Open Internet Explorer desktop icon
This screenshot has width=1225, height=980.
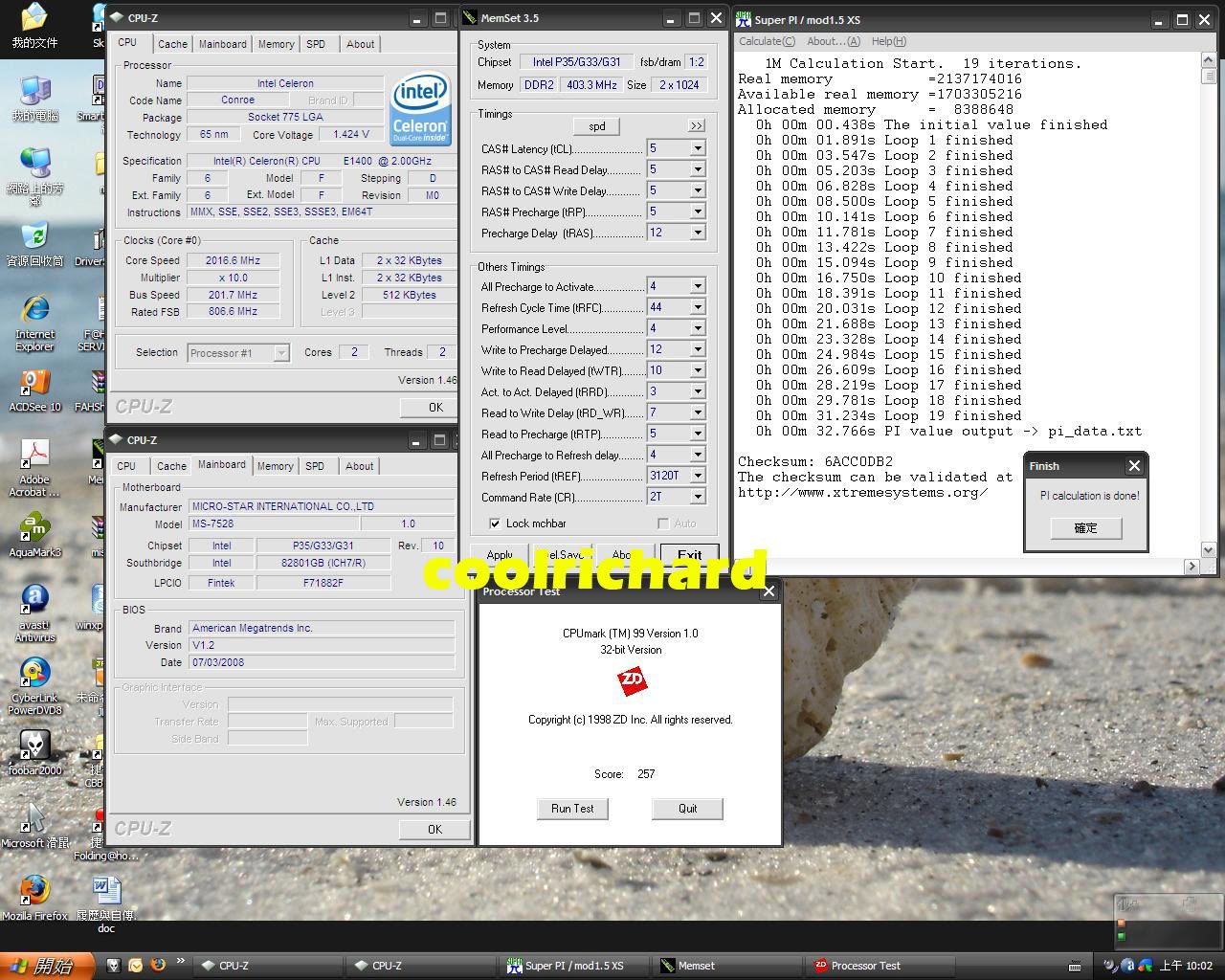tap(34, 323)
